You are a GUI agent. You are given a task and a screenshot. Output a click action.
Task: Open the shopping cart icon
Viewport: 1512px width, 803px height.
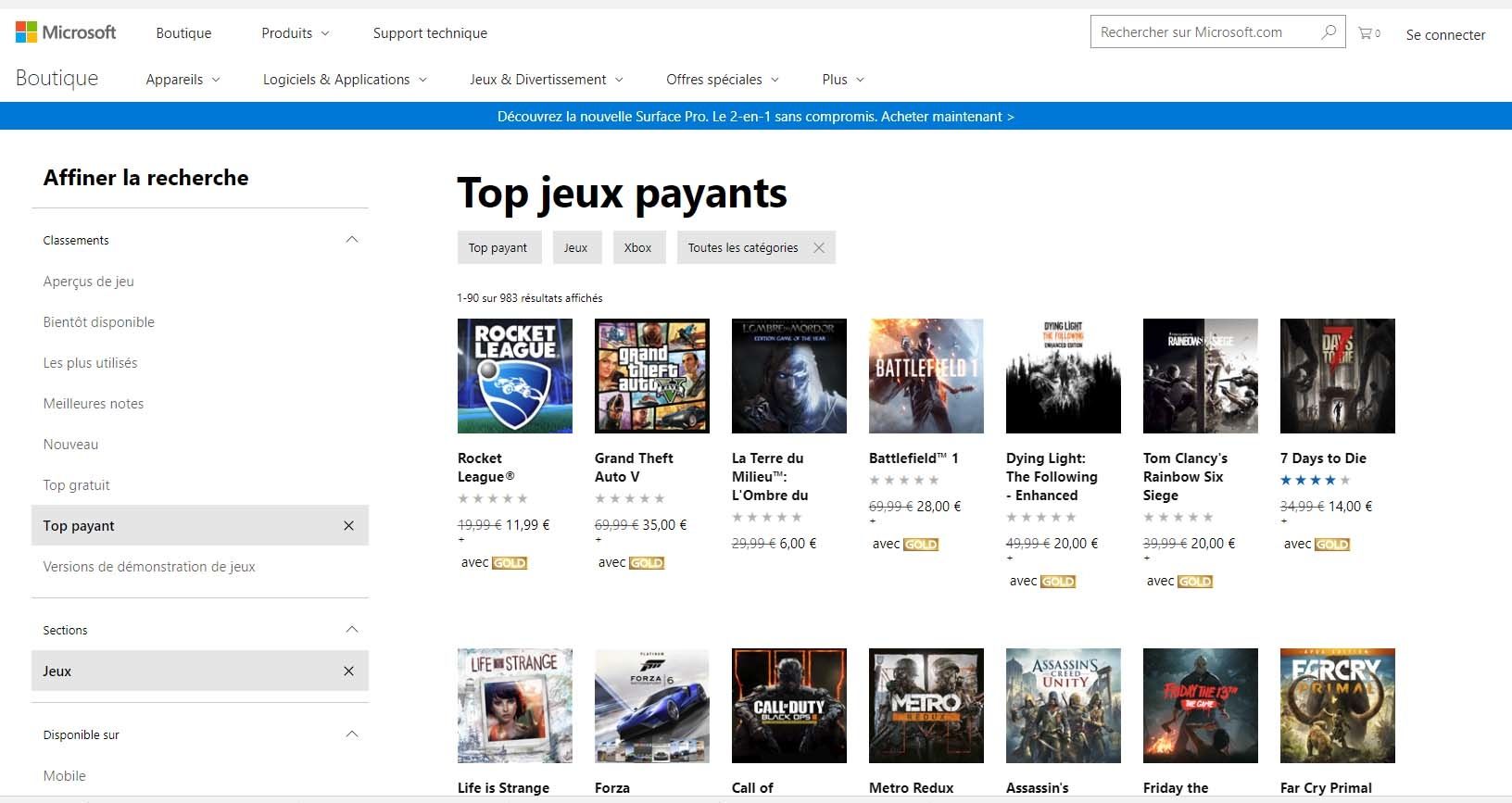(1368, 33)
